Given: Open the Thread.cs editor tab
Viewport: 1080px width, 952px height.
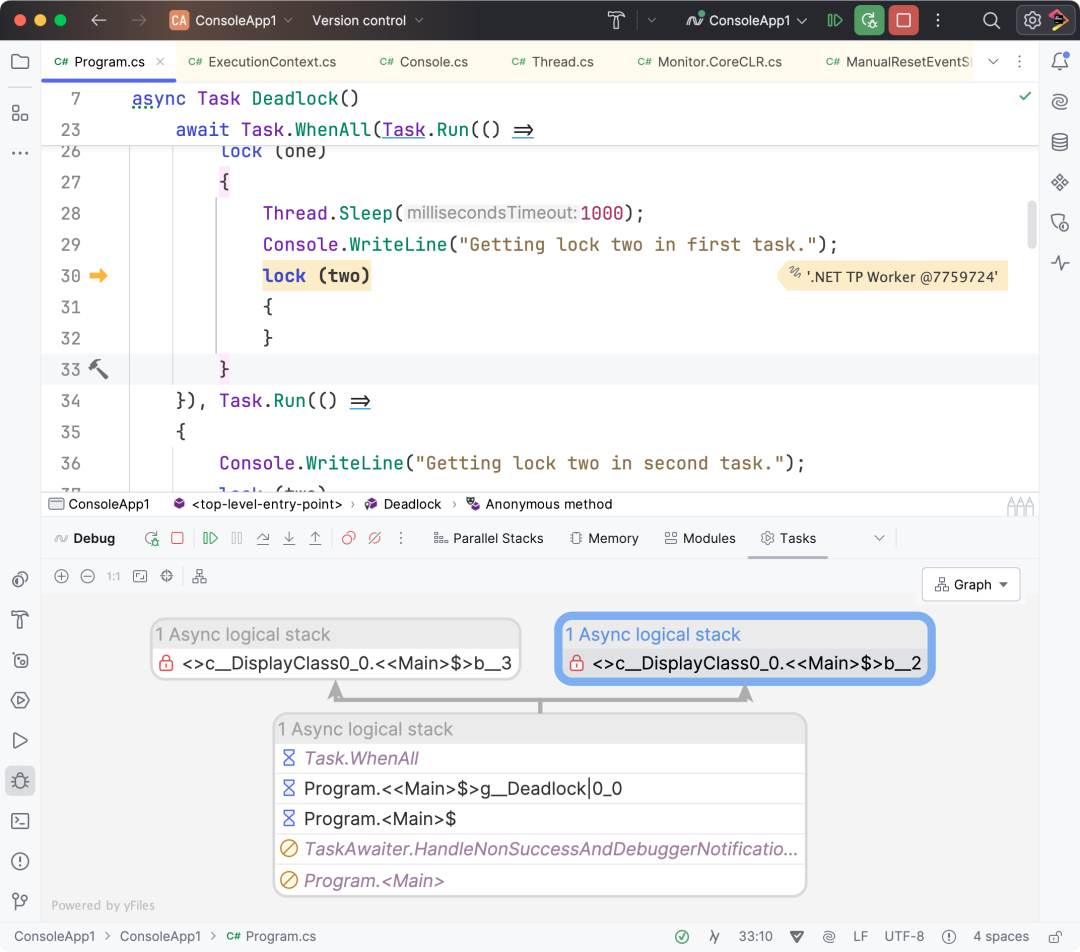Looking at the screenshot, I should [x=552, y=61].
